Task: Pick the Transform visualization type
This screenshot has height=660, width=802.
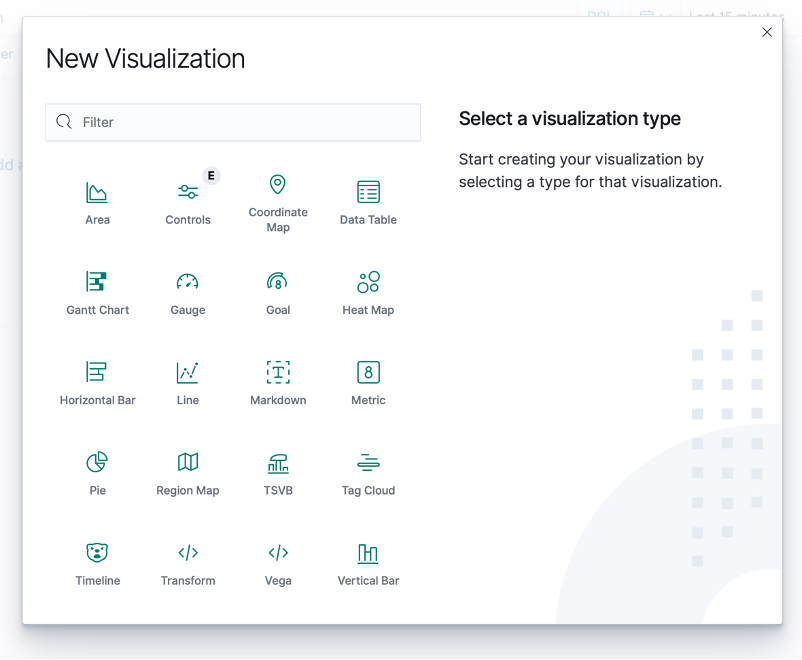Action: (188, 564)
